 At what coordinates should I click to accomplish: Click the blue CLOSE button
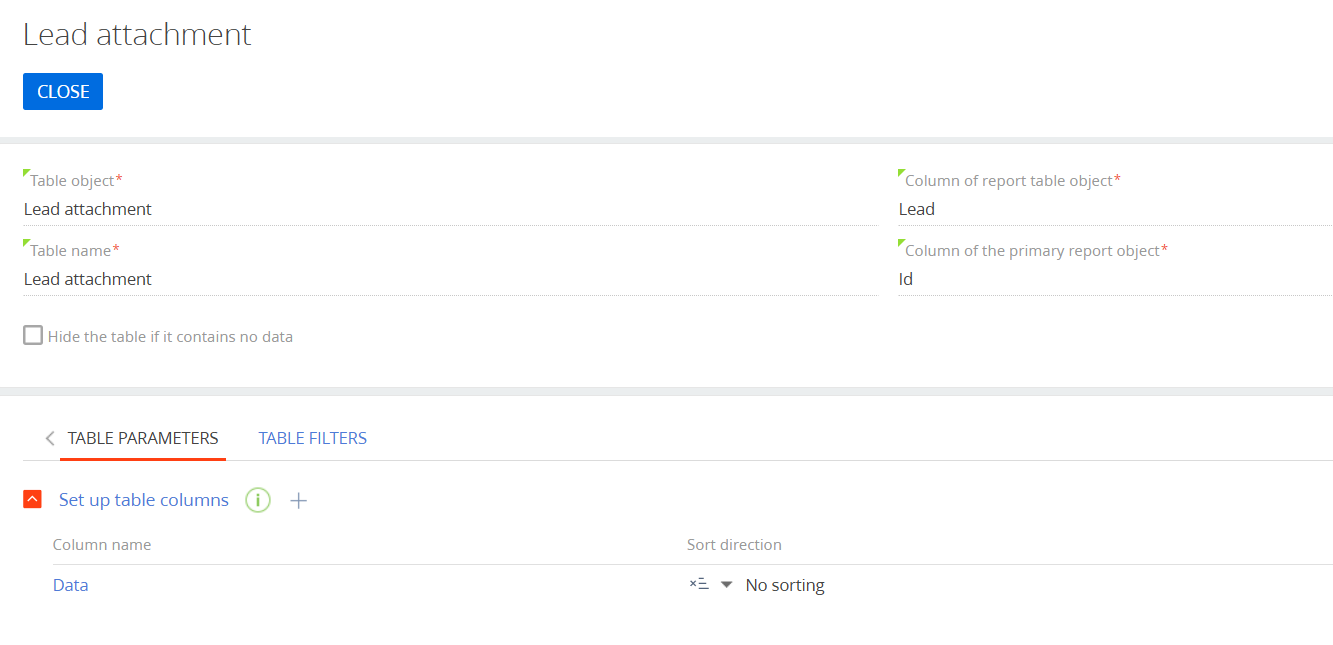[63, 92]
